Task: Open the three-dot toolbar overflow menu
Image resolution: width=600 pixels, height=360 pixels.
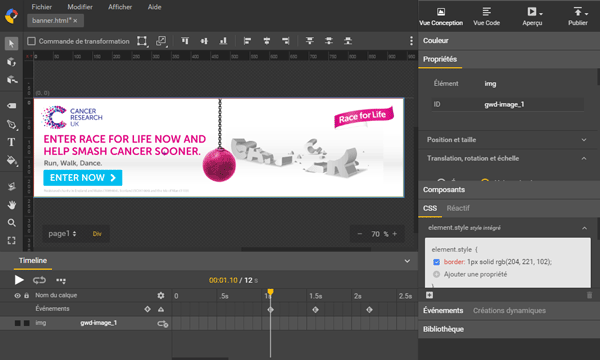Action: (411, 41)
